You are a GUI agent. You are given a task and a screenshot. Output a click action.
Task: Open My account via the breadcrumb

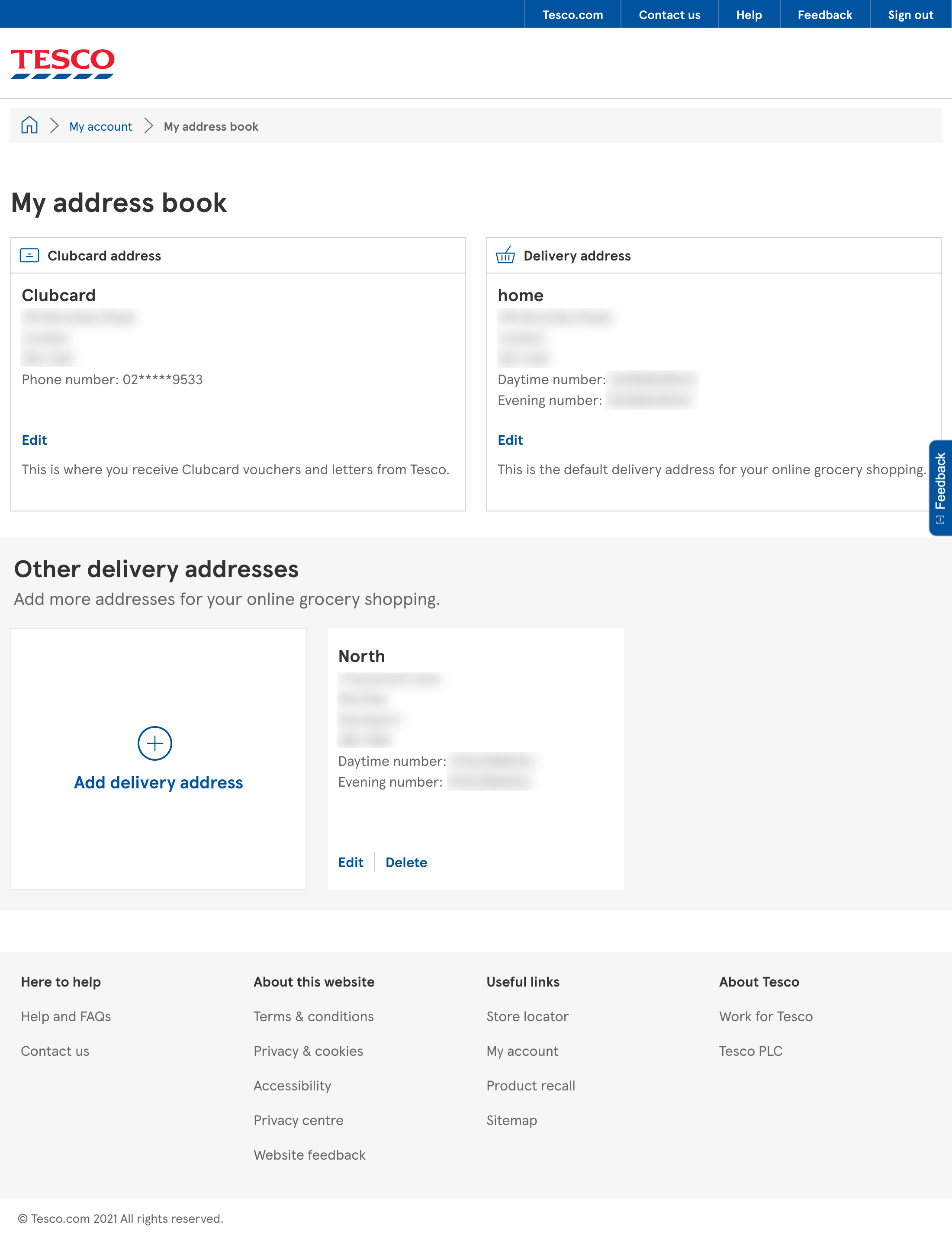[x=100, y=126]
